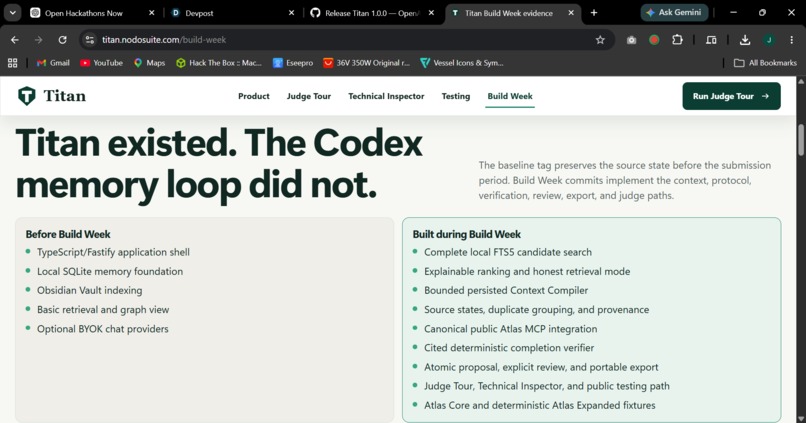
Task: Click the page vertical scrollbar thumb
Action: point(801,139)
